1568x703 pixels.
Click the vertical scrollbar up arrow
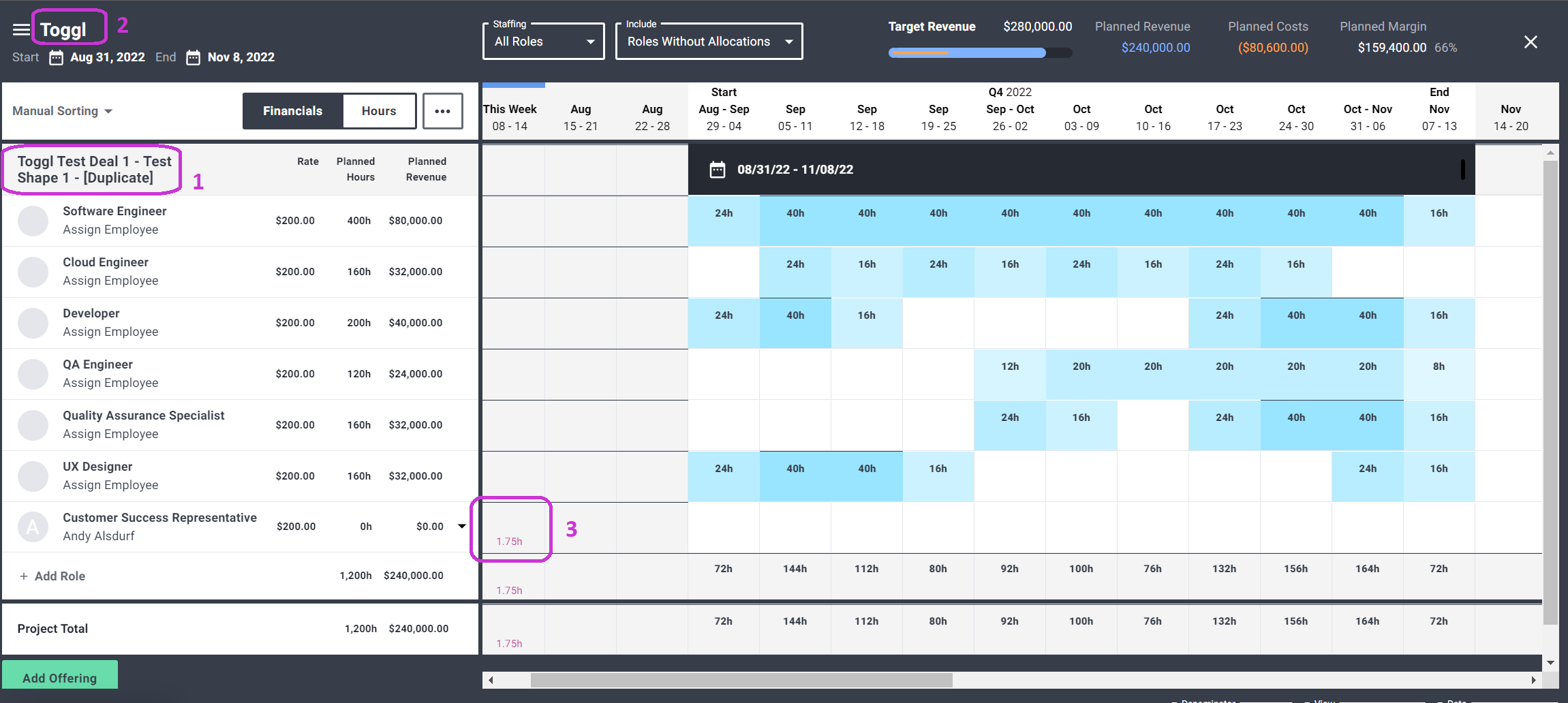pyautogui.click(x=1550, y=153)
